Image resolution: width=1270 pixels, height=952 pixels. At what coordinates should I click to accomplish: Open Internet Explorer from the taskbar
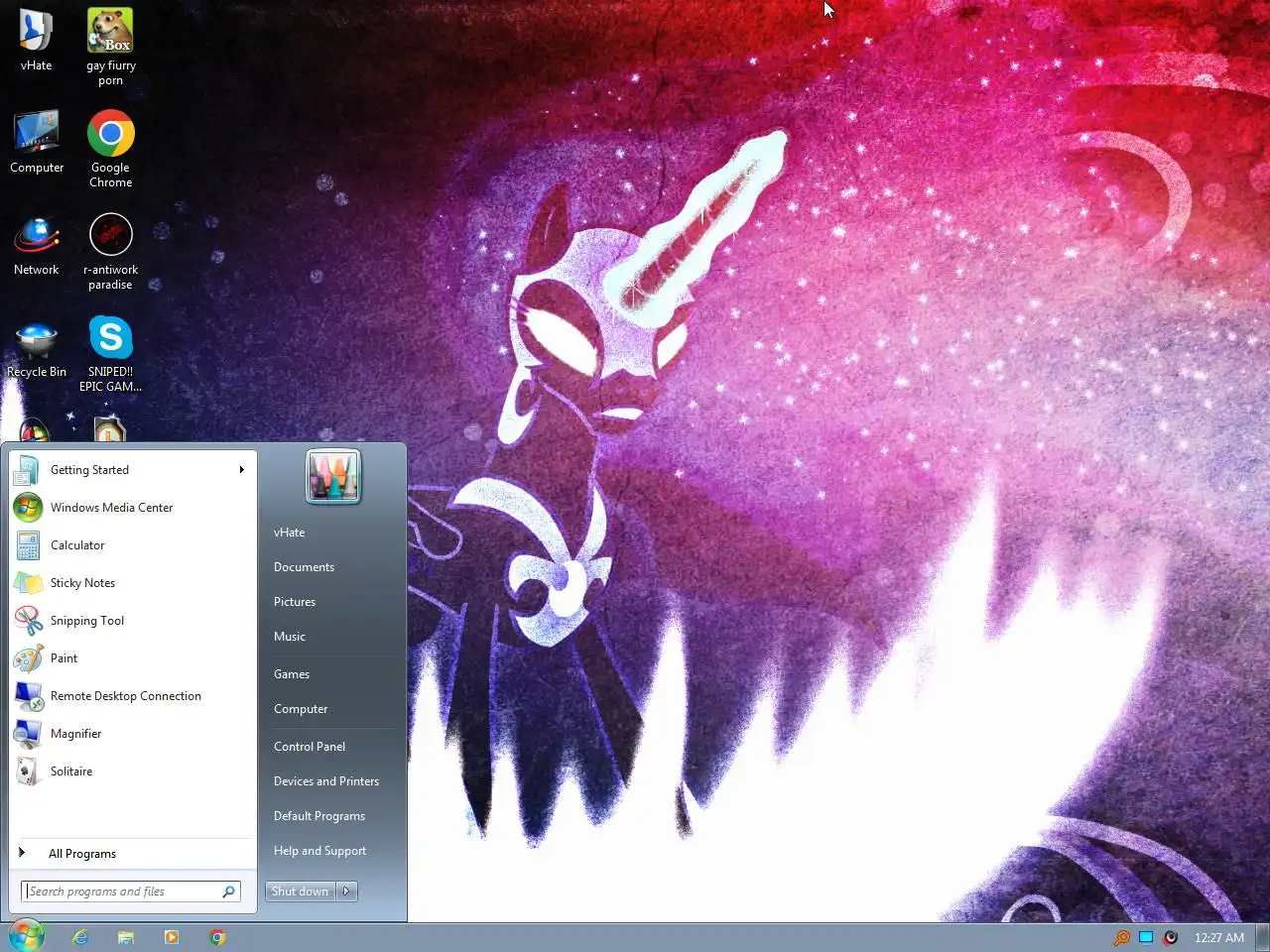click(x=80, y=937)
